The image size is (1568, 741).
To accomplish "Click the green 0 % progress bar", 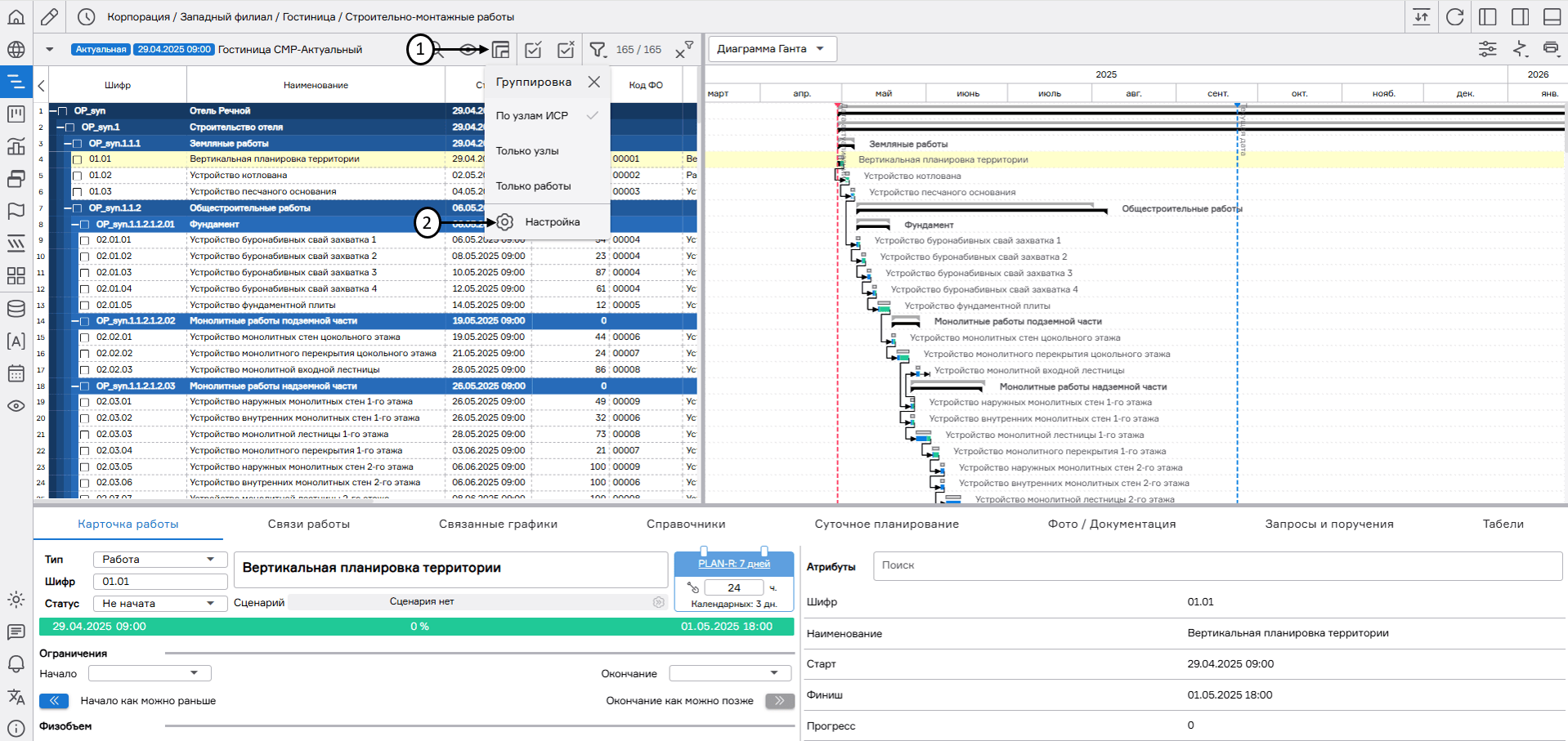I will pyautogui.click(x=417, y=627).
